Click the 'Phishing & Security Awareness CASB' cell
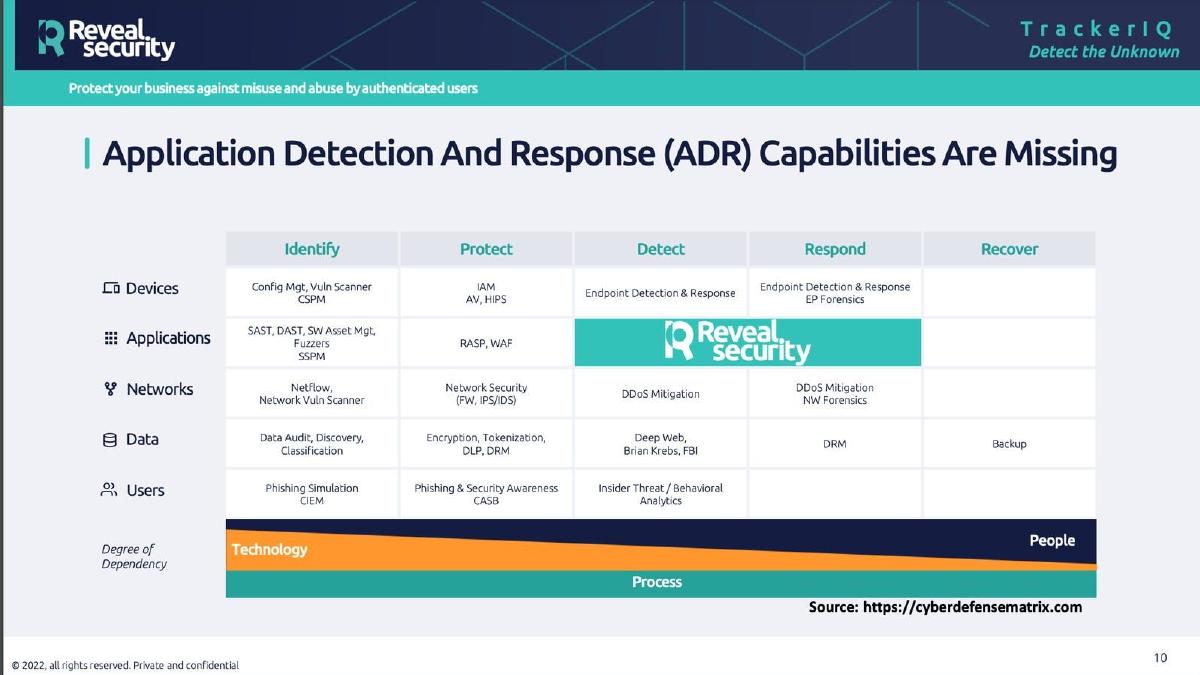This screenshot has width=1200, height=675. tap(486, 494)
